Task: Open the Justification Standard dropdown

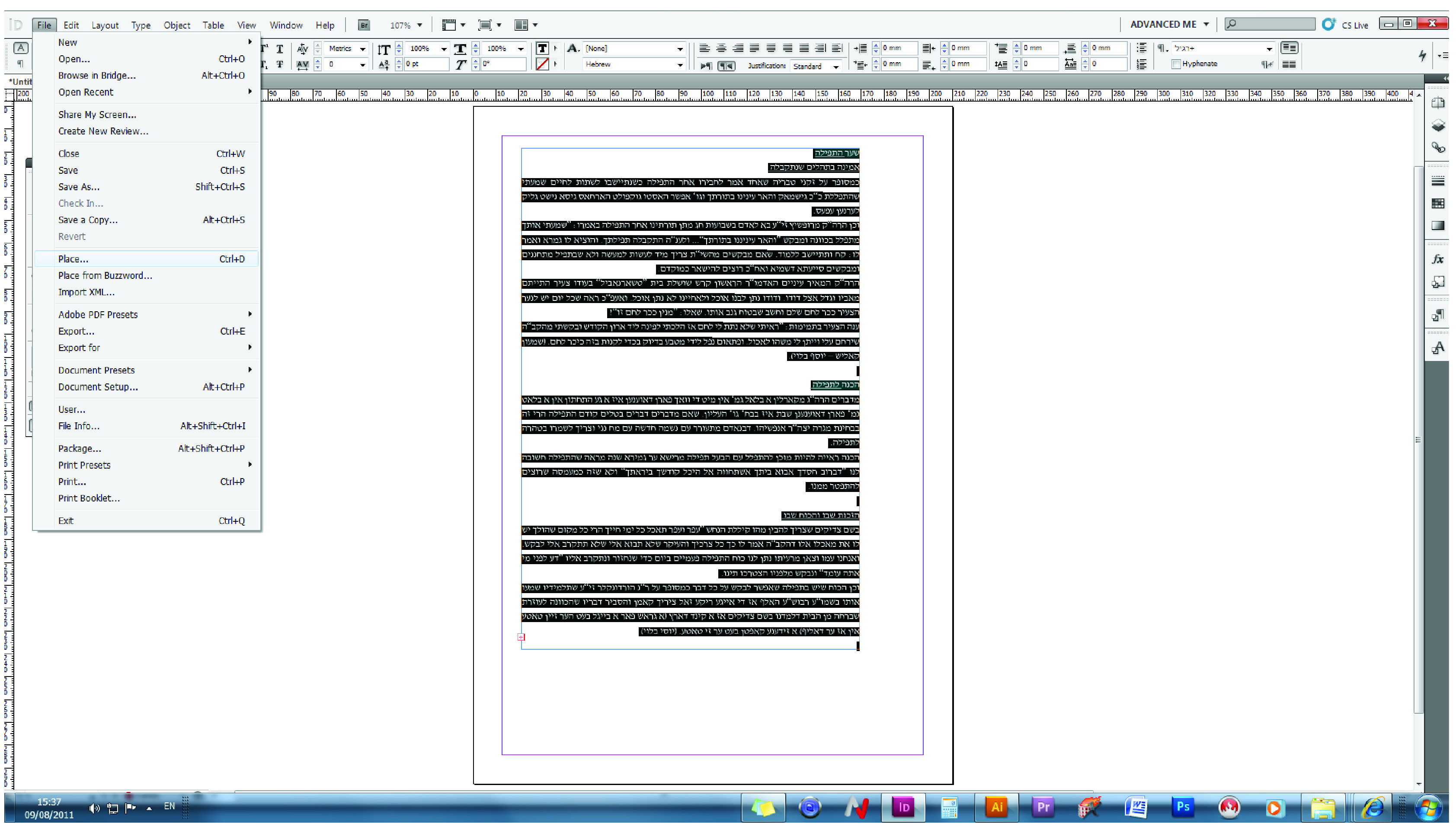Action: (816, 66)
